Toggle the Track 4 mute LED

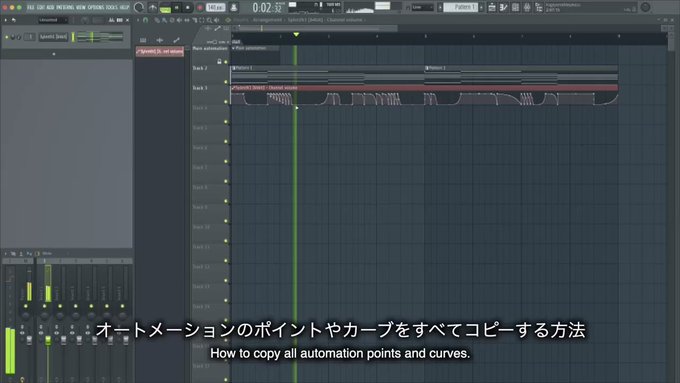pos(226,121)
